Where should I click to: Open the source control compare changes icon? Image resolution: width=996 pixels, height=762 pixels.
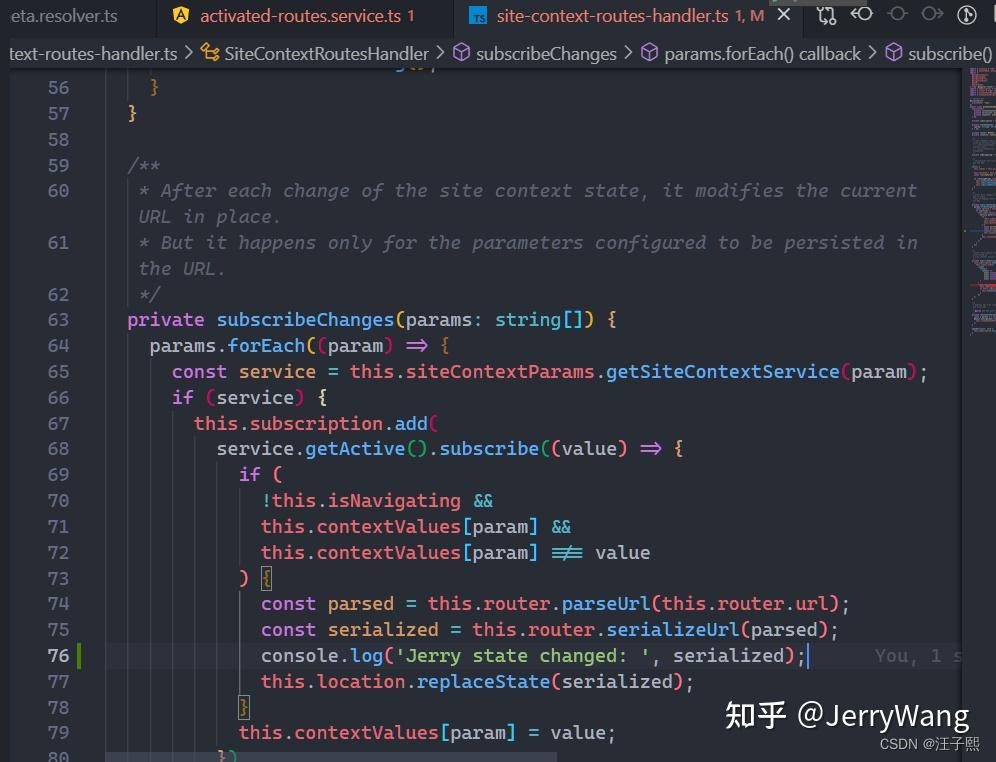827,16
